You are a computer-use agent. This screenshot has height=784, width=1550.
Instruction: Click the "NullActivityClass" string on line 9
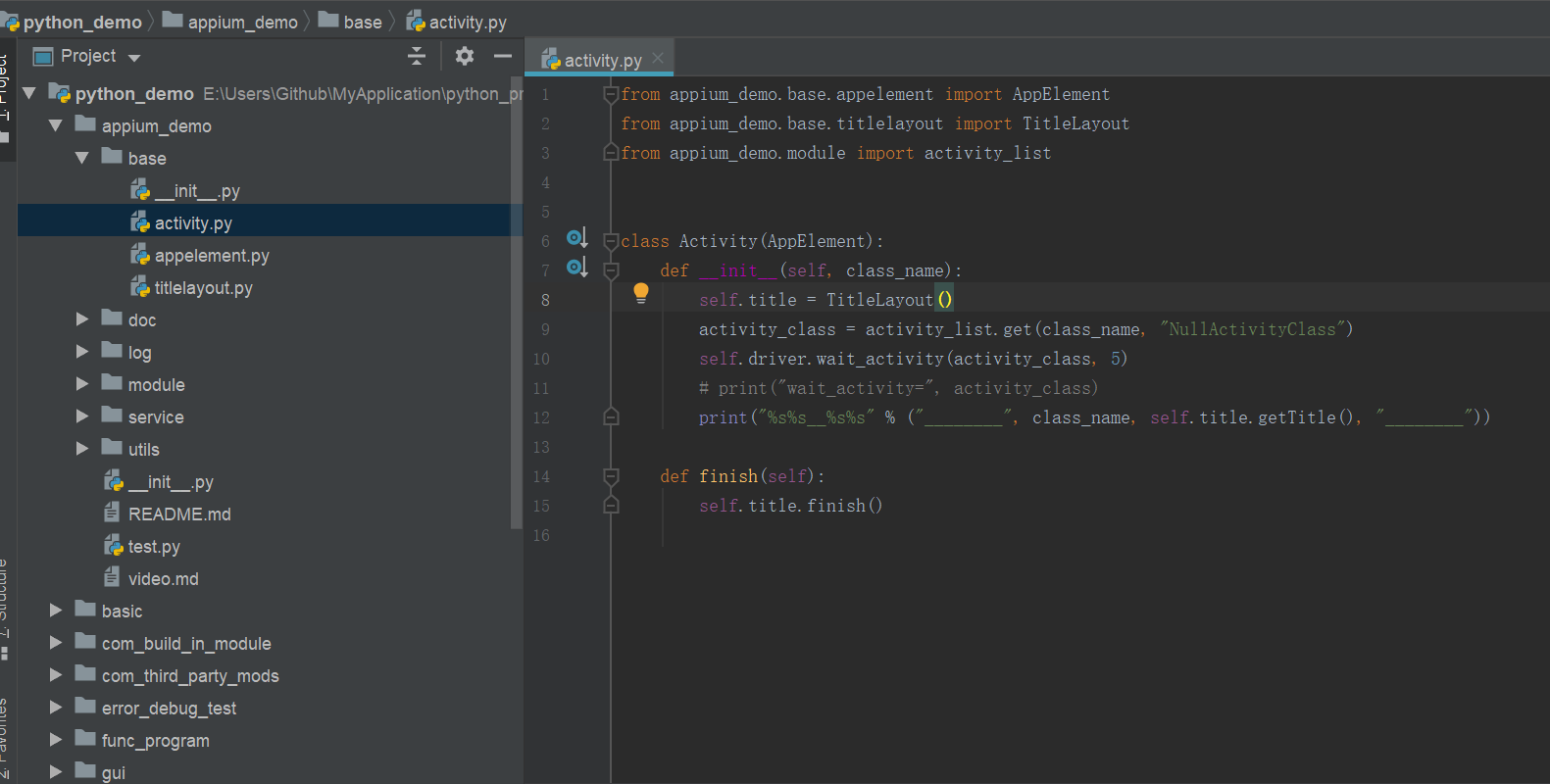(1252, 329)
